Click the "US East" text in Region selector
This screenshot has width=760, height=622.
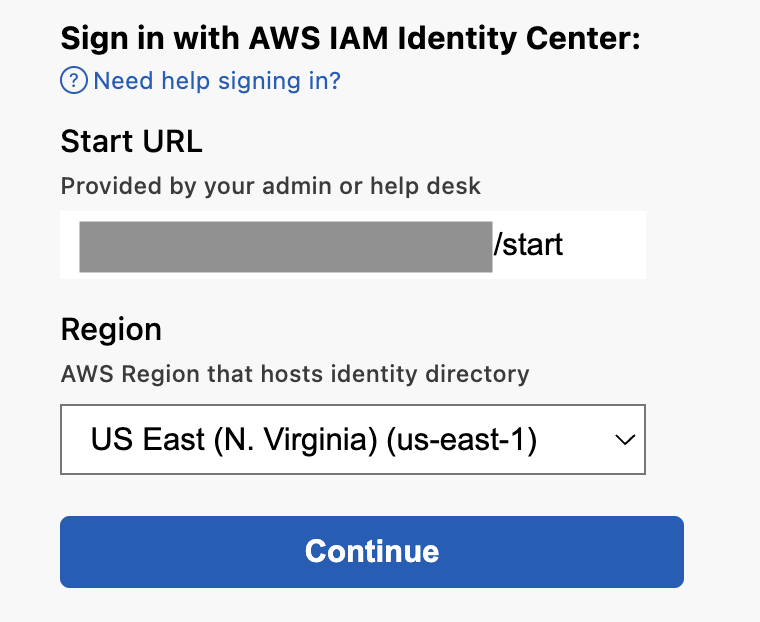[x=148, y=440]
